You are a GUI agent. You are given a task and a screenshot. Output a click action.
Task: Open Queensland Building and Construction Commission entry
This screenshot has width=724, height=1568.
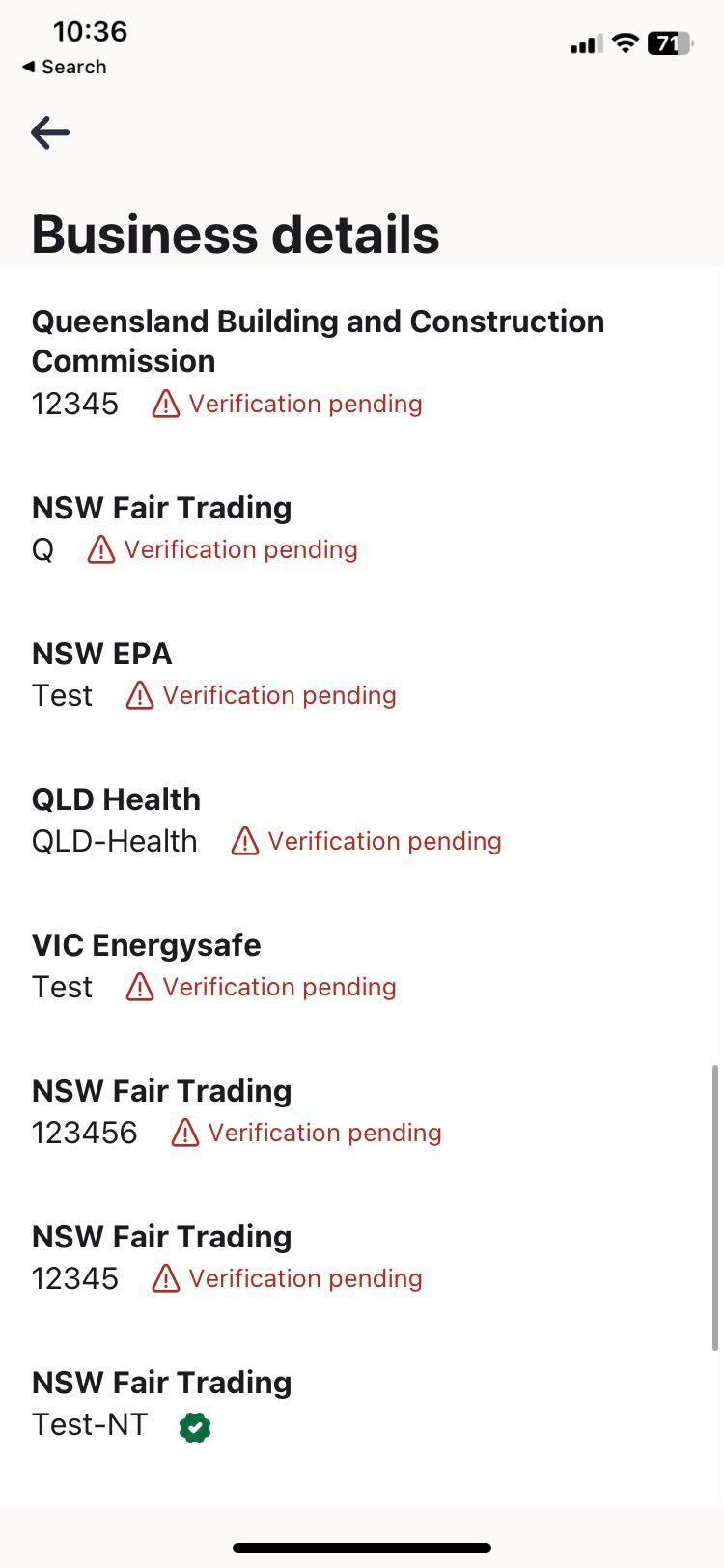(x=318, y=341)
